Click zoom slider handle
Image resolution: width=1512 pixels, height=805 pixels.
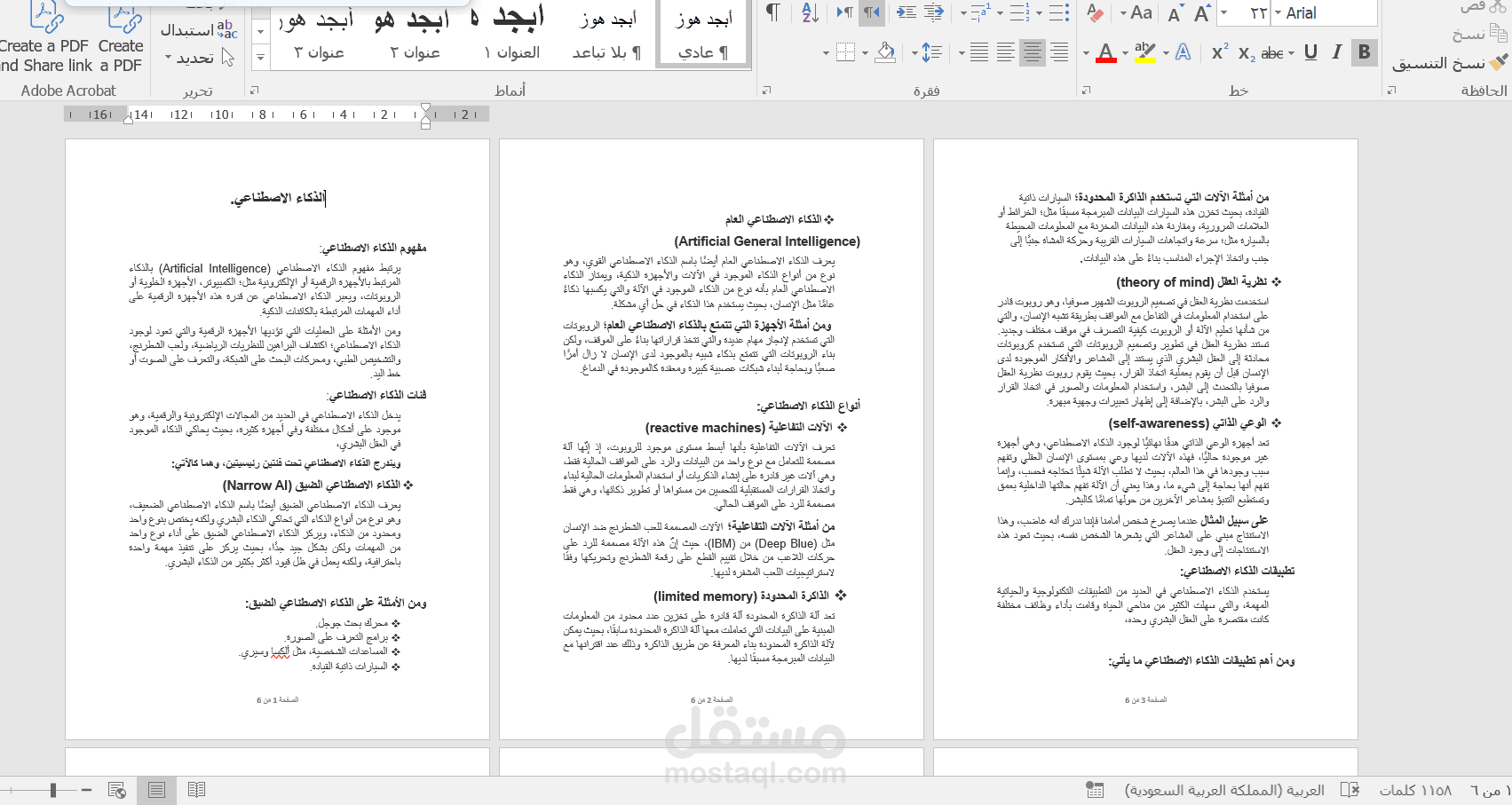(x=53, y=790)
